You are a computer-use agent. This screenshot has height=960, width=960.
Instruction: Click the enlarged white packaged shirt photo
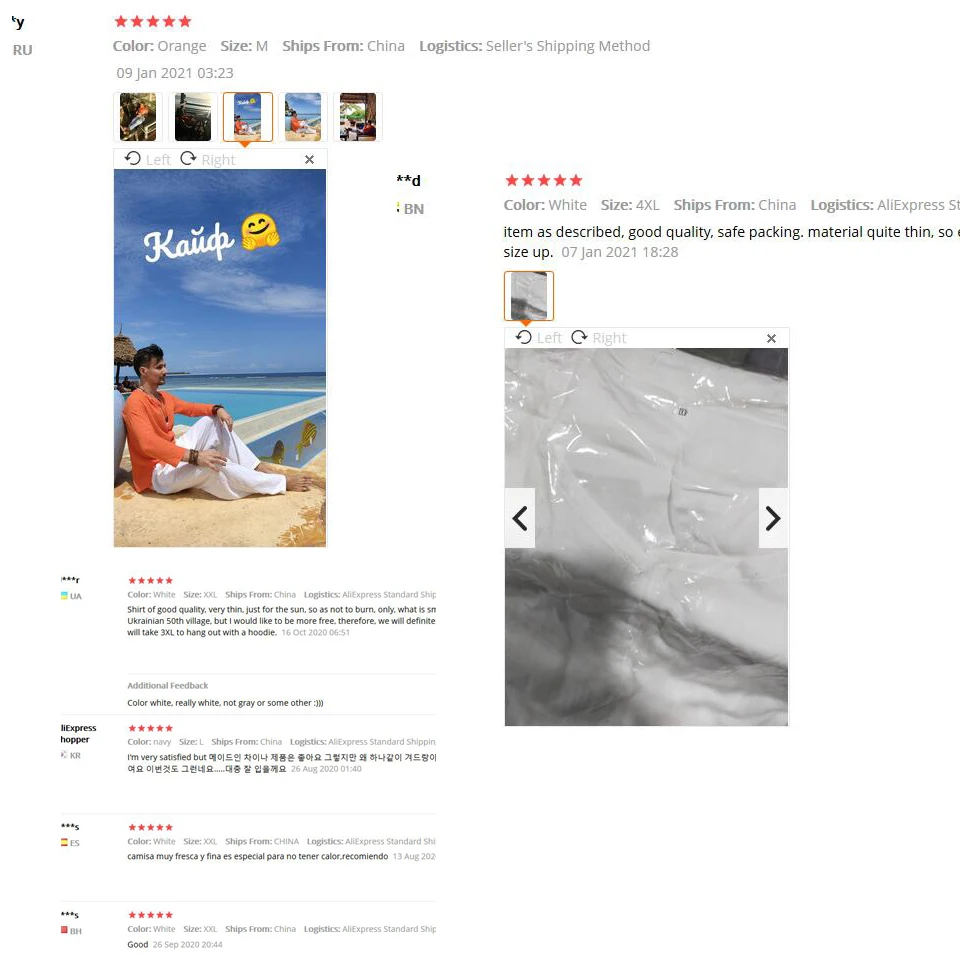[647, 536]
